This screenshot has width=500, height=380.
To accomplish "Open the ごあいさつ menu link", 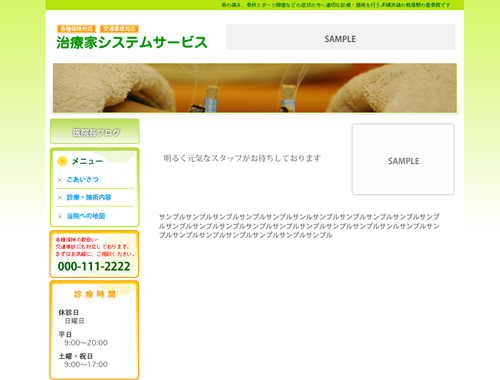I will point(83,179).
